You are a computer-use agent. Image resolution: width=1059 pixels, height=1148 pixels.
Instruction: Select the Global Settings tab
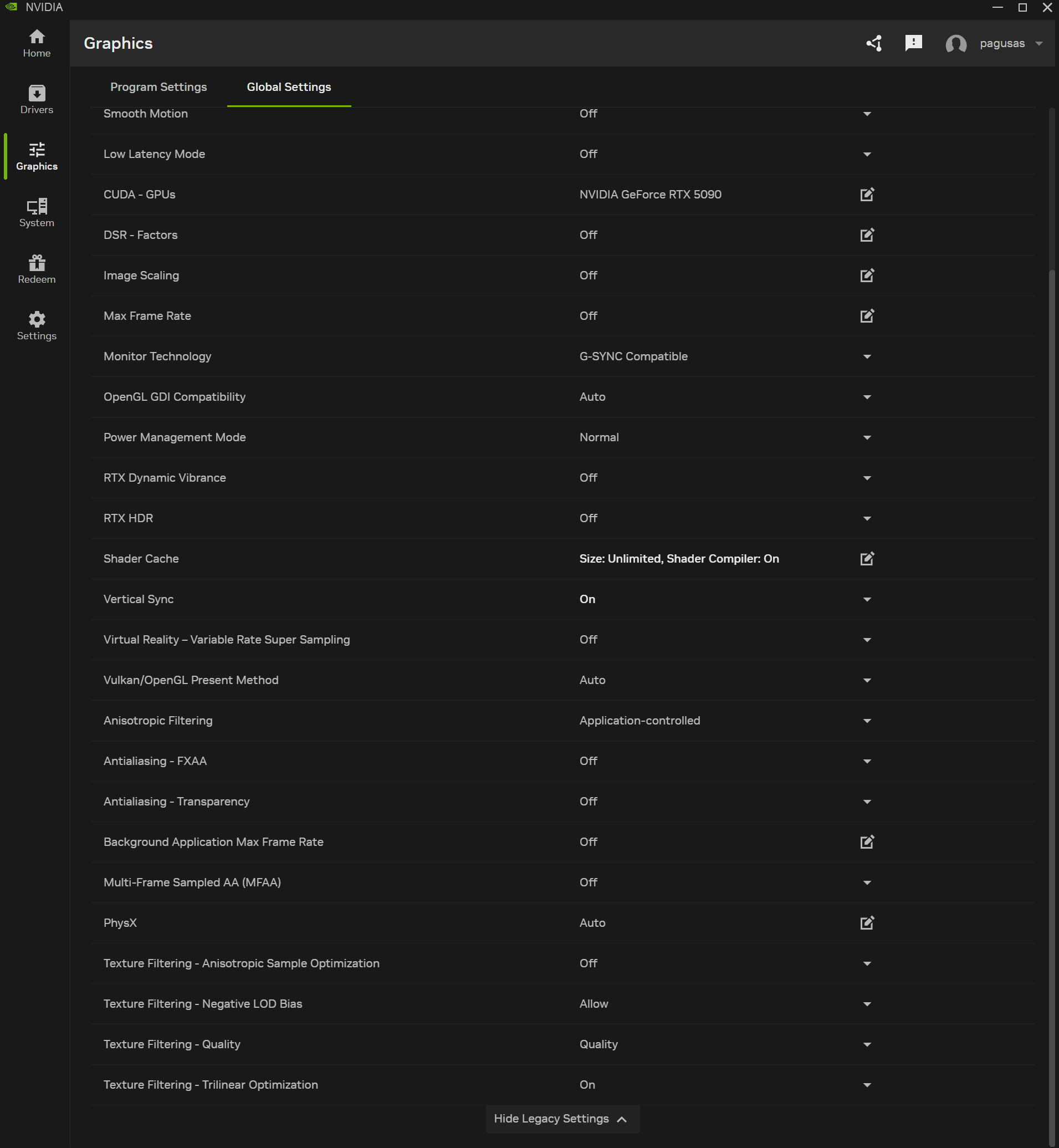[x=289, y=87]
